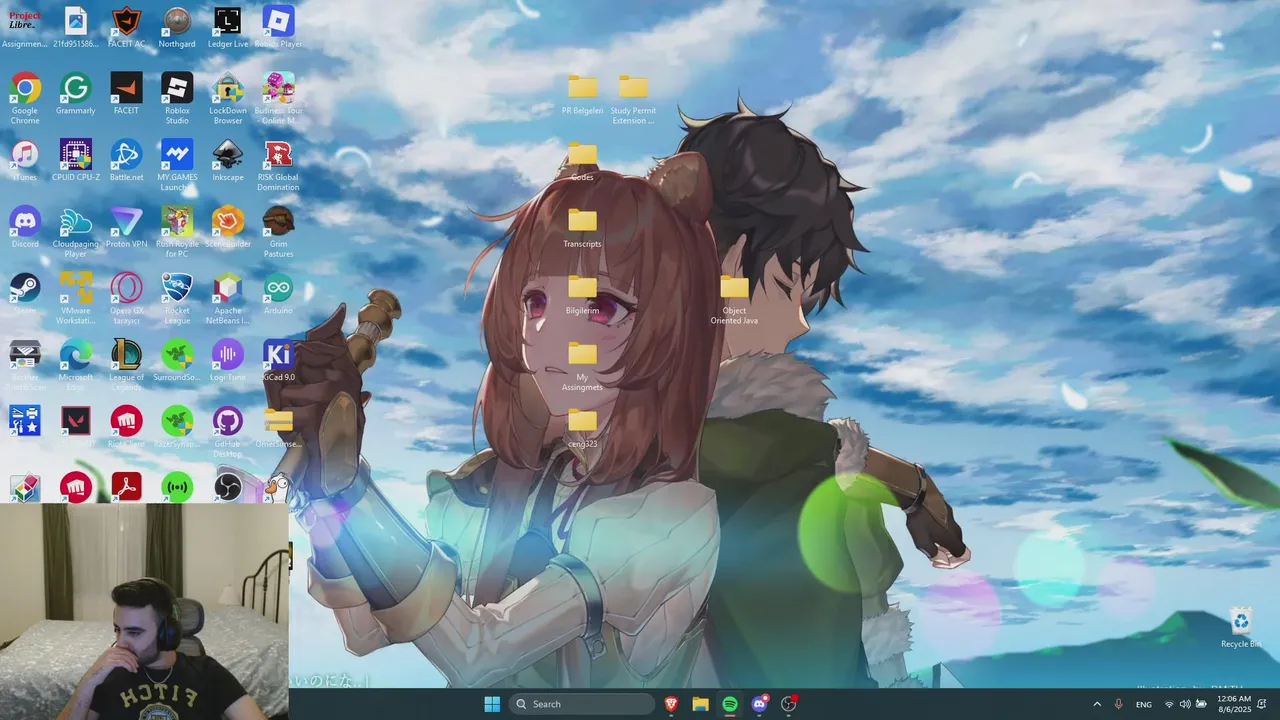The image size is (1280, 720).
Task: Select the ProjectLibre Assignment file
Action: 25,27
